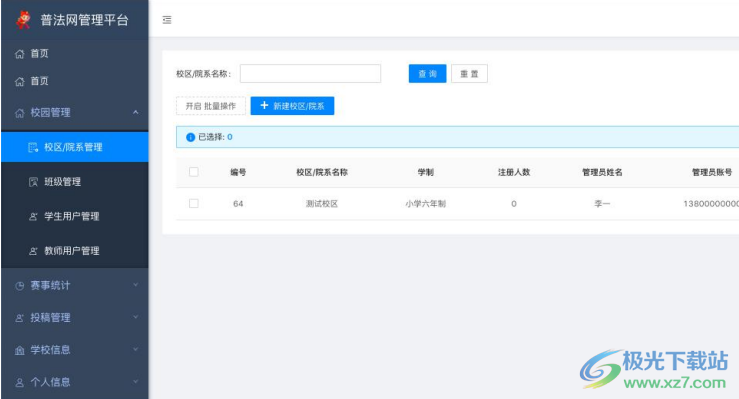Screen dimensions: 739x399
Task: Focus the 校区/院系名称 input field
Action: pos(310,73)
